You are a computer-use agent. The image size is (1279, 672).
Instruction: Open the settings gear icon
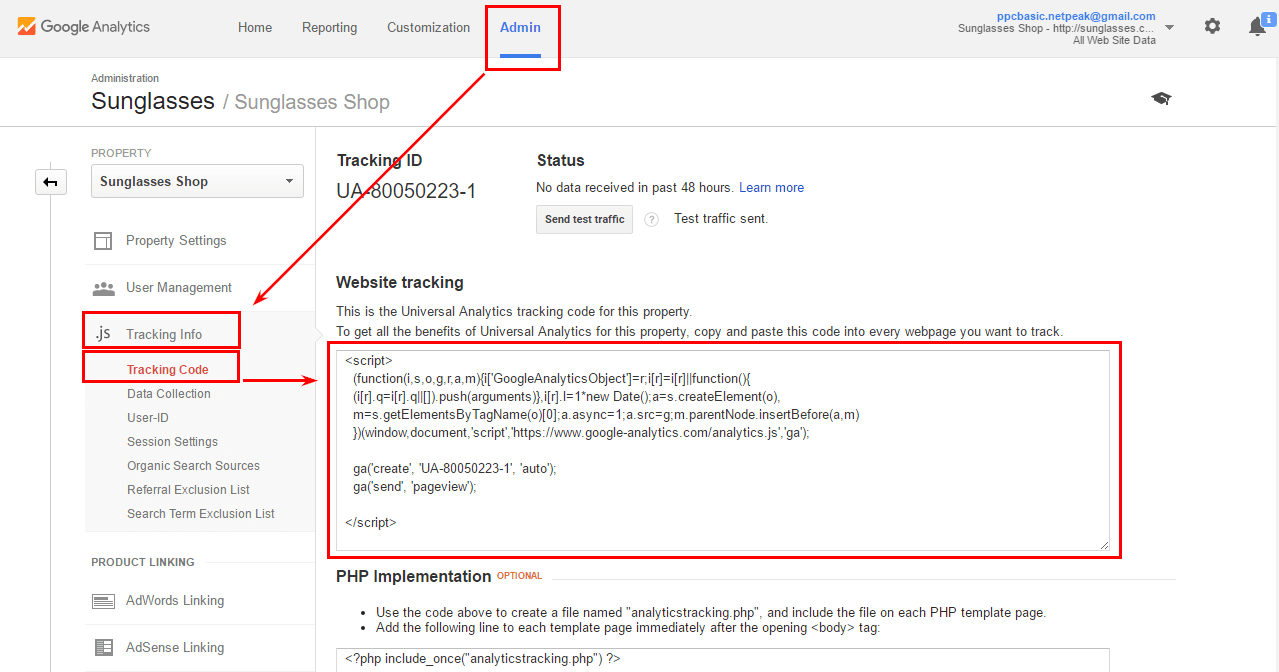(x=1212, y=26)
